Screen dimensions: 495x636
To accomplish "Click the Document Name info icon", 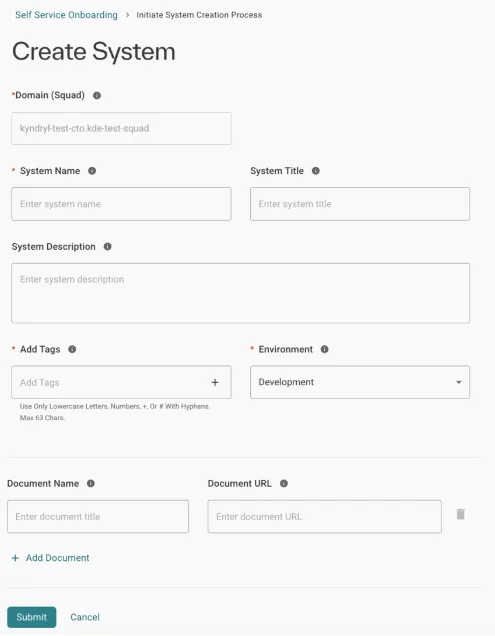I will pos(91,483).
